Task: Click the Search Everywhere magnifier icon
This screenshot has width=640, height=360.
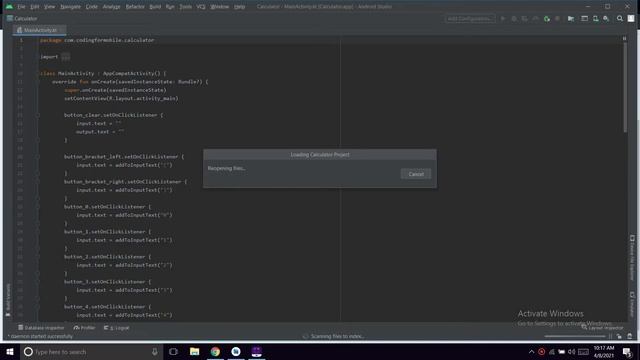Action: coord(620,19)
